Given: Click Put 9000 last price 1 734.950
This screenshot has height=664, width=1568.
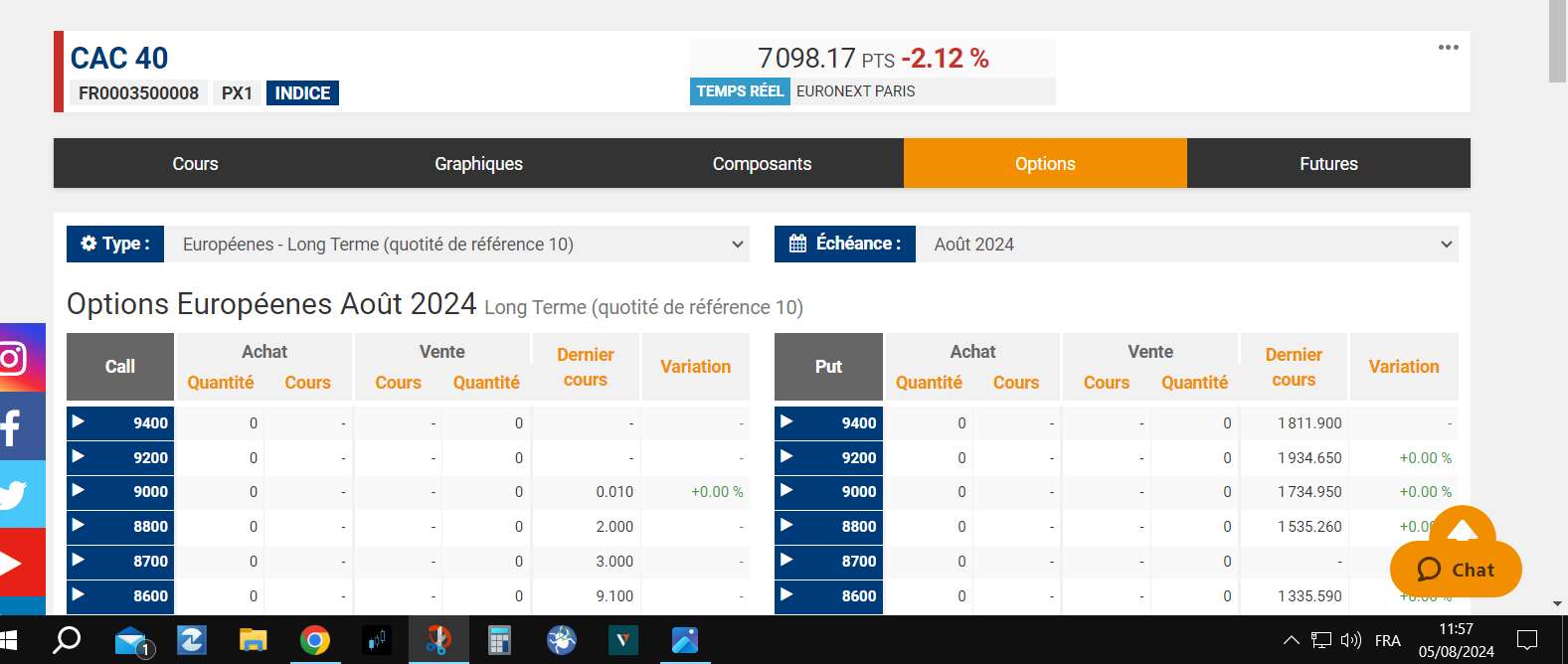Looking at the screenshot, I should point(1309,491).
